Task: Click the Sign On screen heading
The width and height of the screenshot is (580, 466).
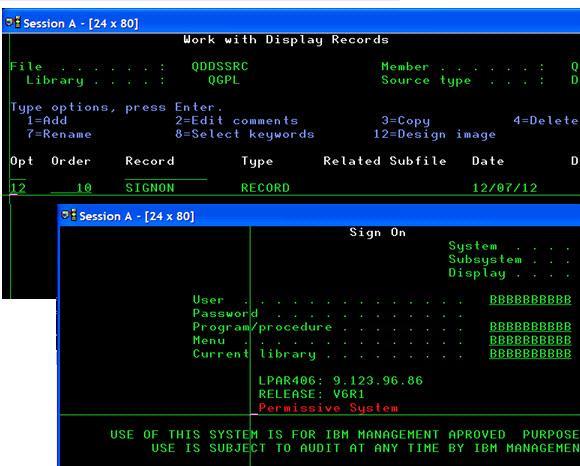Action: click(378, 233)
